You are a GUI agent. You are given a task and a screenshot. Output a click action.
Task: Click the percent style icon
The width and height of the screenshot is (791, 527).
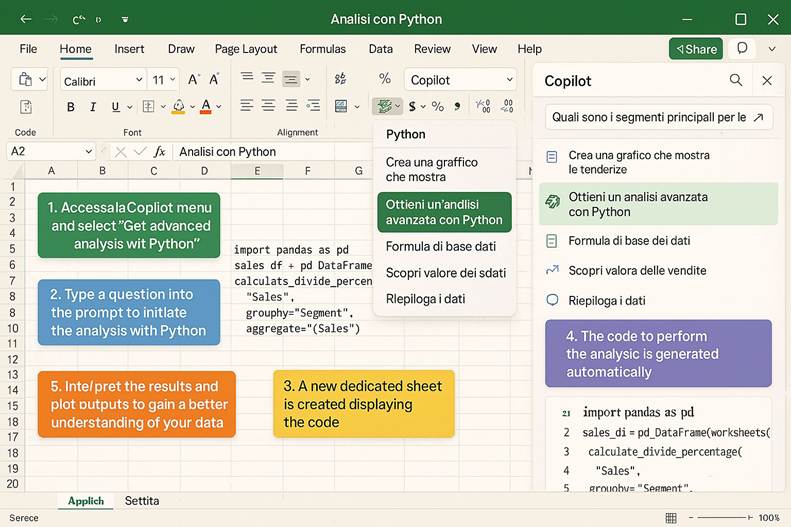(384, 79)
